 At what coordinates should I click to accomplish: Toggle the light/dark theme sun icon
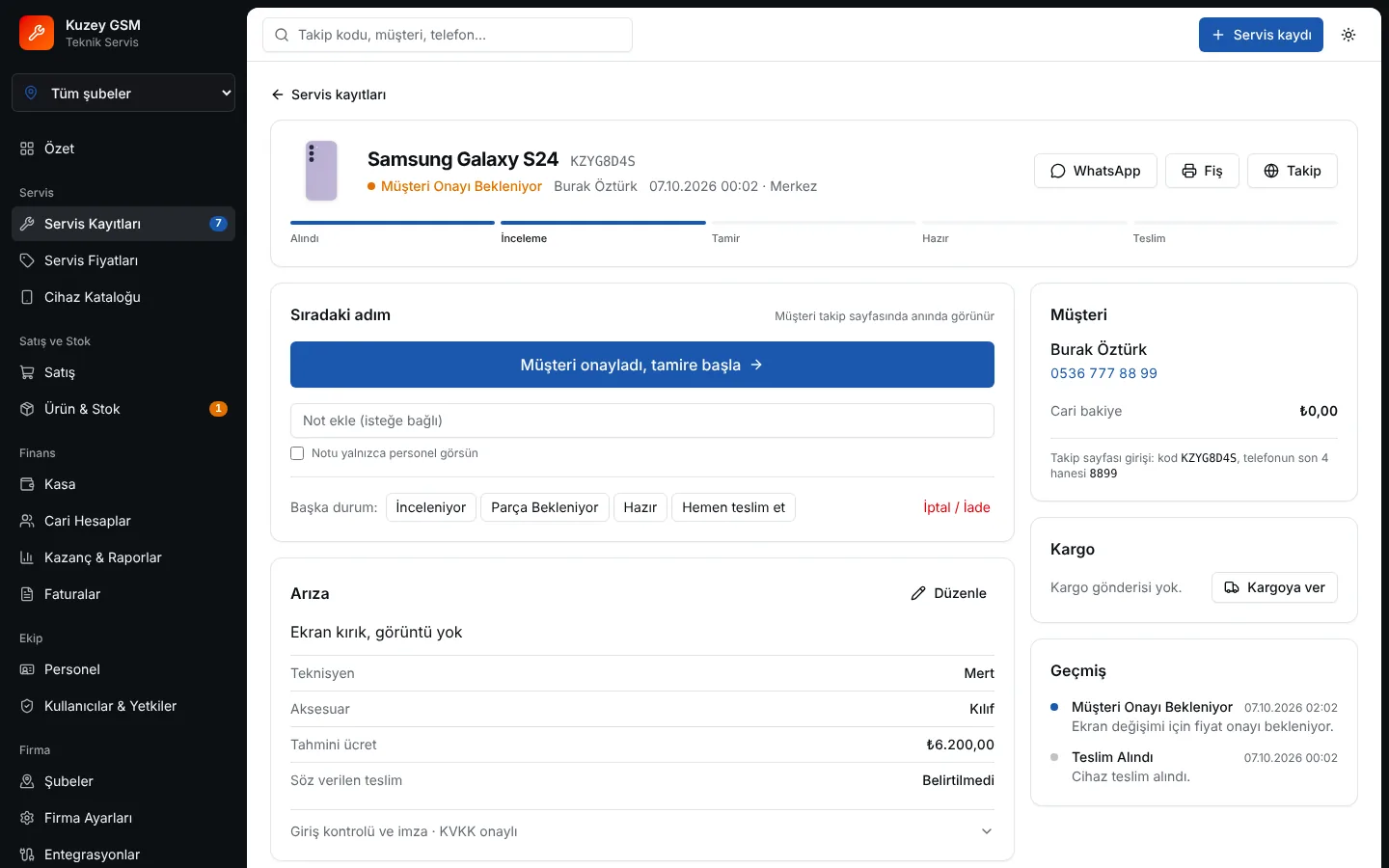[x=1348, y=35]
